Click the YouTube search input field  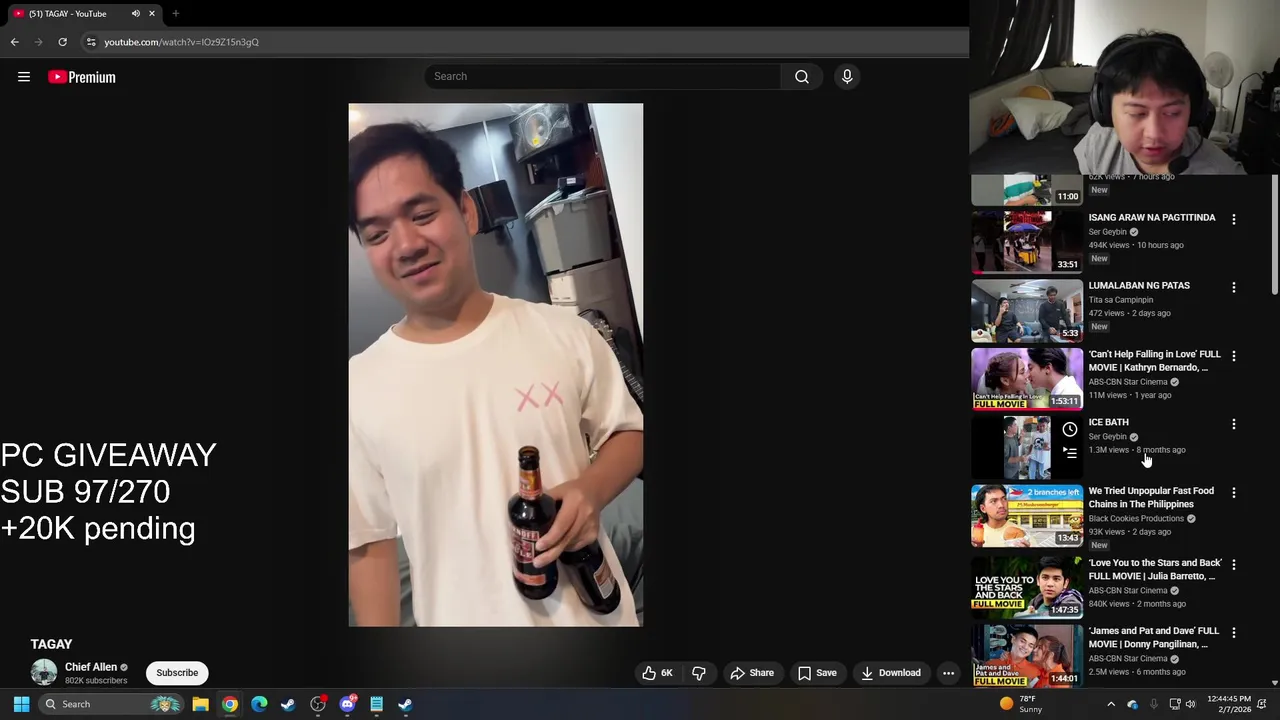pos(603,76)
